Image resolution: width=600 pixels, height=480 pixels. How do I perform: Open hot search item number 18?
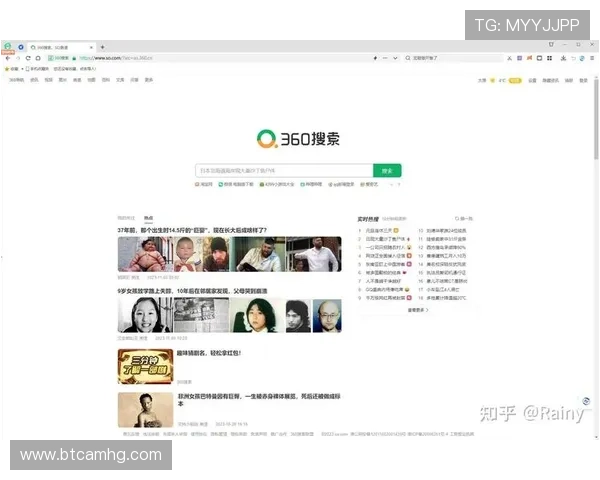[x=442, y=298]
